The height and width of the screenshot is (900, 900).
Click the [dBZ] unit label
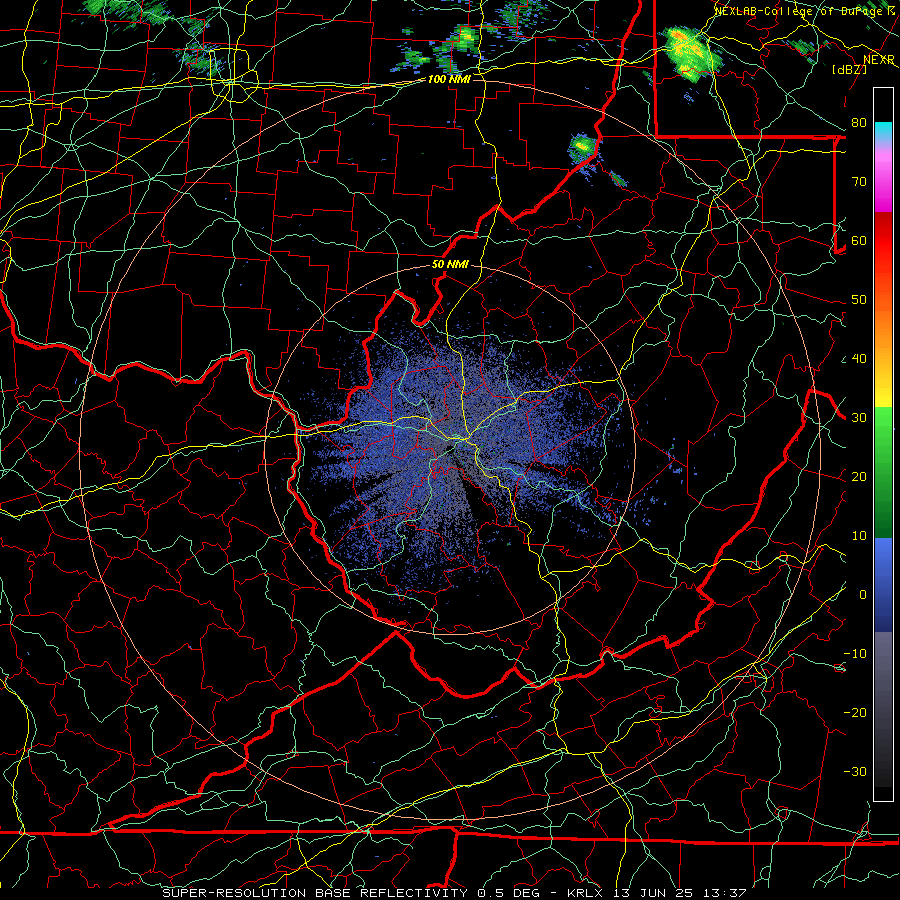point(849,69)
